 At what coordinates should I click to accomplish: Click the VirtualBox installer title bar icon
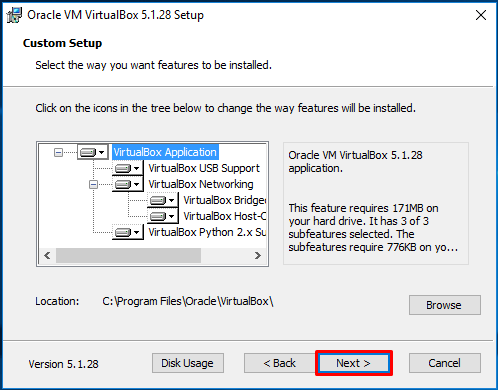[x=14, y=15]
